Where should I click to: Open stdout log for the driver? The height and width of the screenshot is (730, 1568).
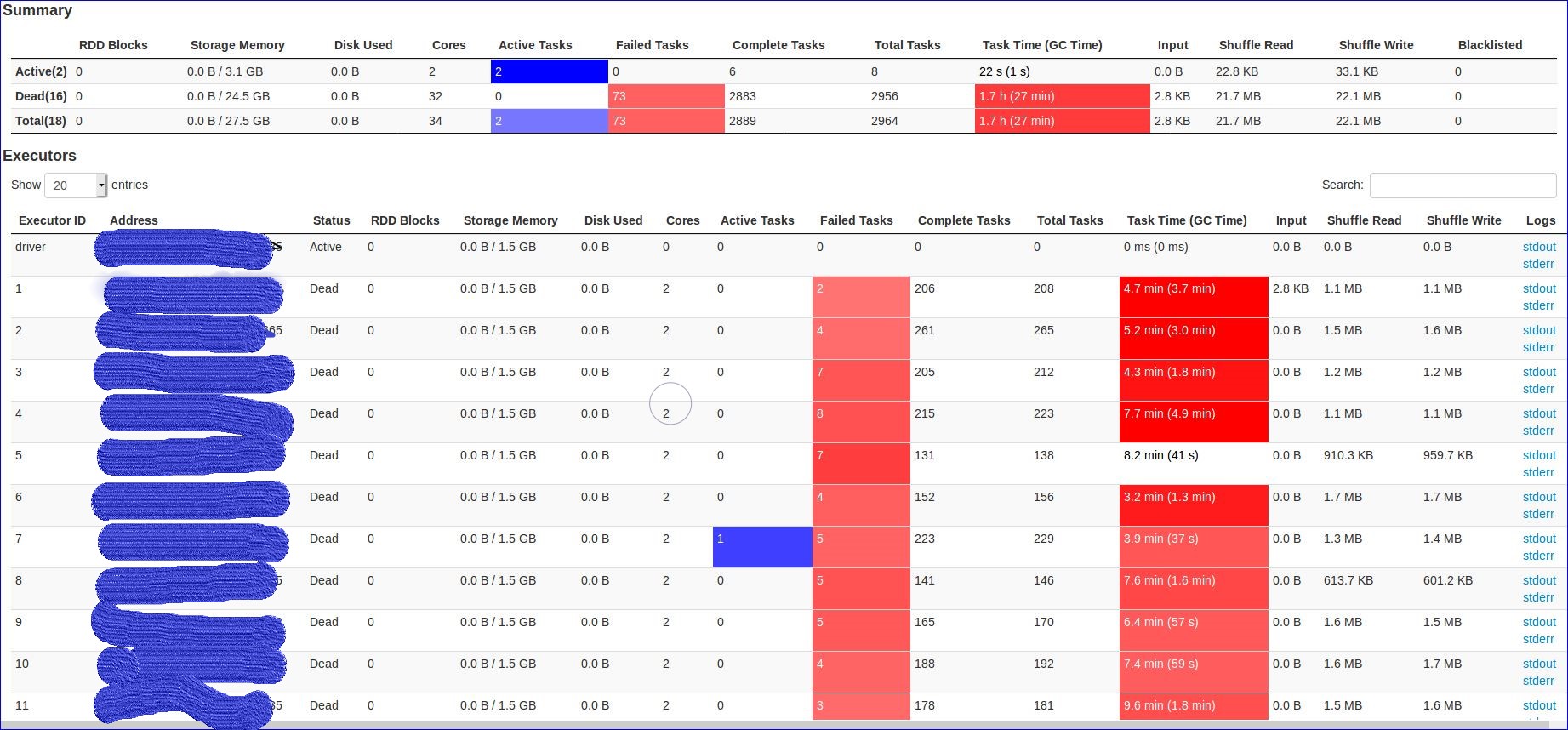tap(1539, 247)
